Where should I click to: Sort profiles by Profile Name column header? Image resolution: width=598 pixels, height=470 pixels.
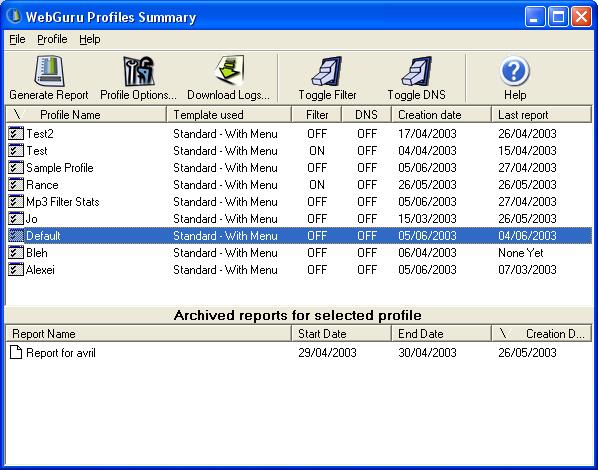86,114
